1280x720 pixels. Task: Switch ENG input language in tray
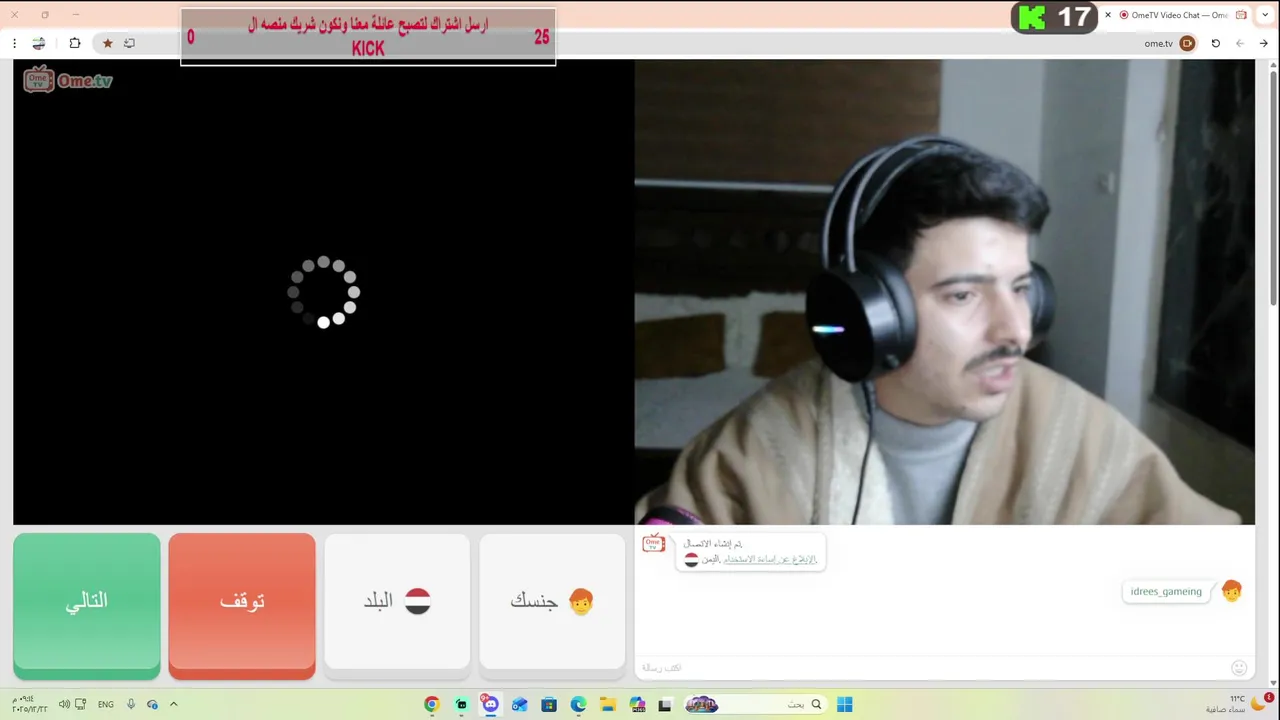coord(105,704)
